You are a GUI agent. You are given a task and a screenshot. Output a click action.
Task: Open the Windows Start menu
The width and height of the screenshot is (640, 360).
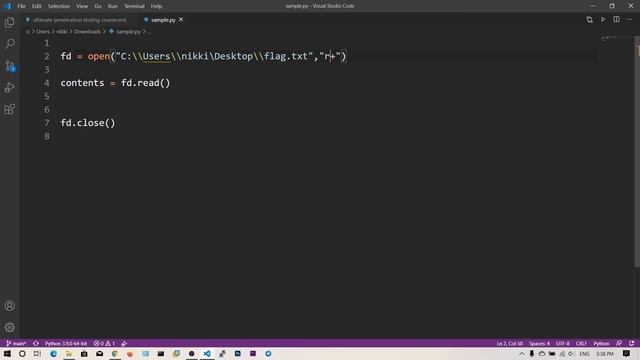7,353
